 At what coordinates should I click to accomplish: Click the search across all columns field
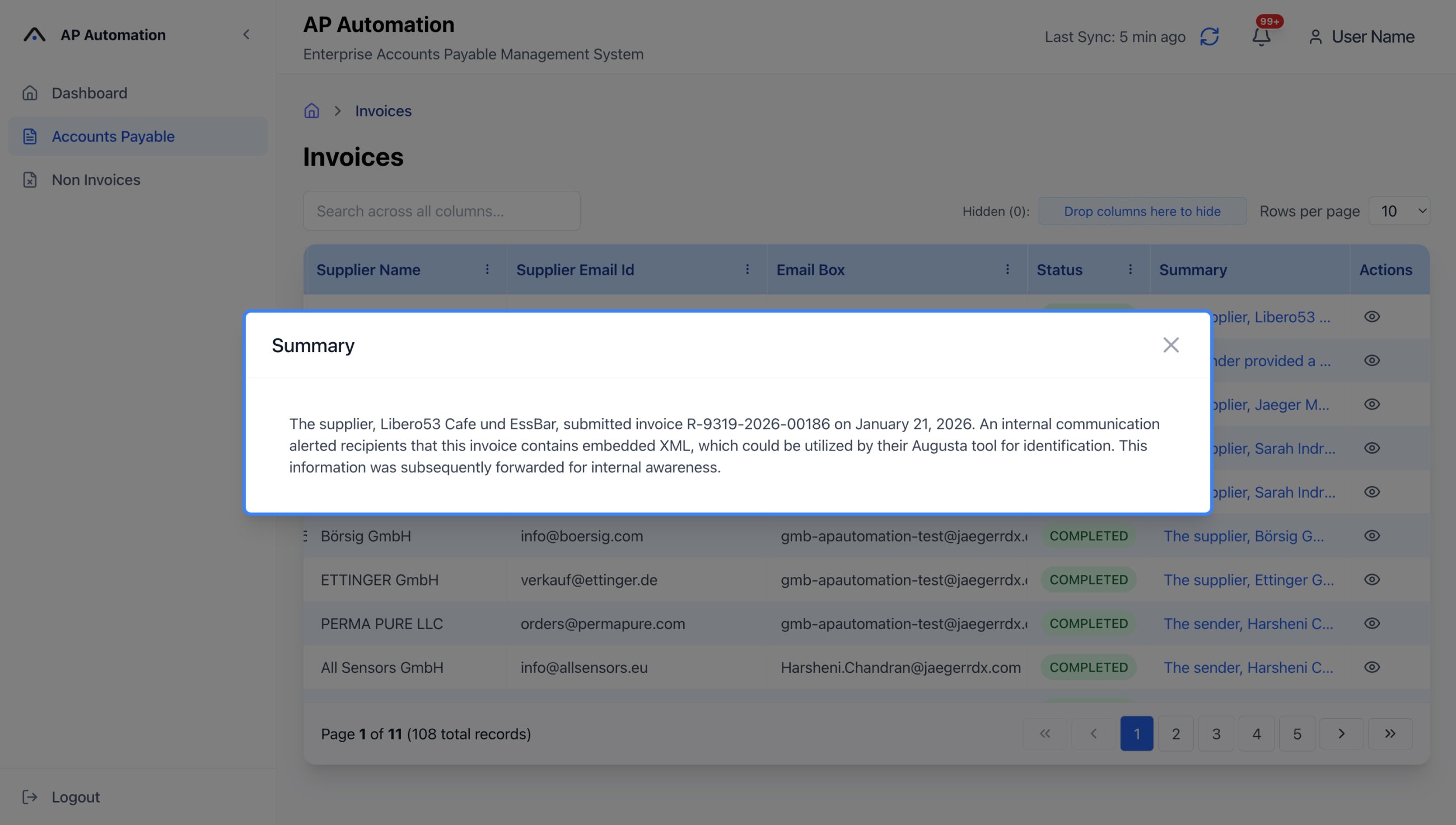click(441, 210)
